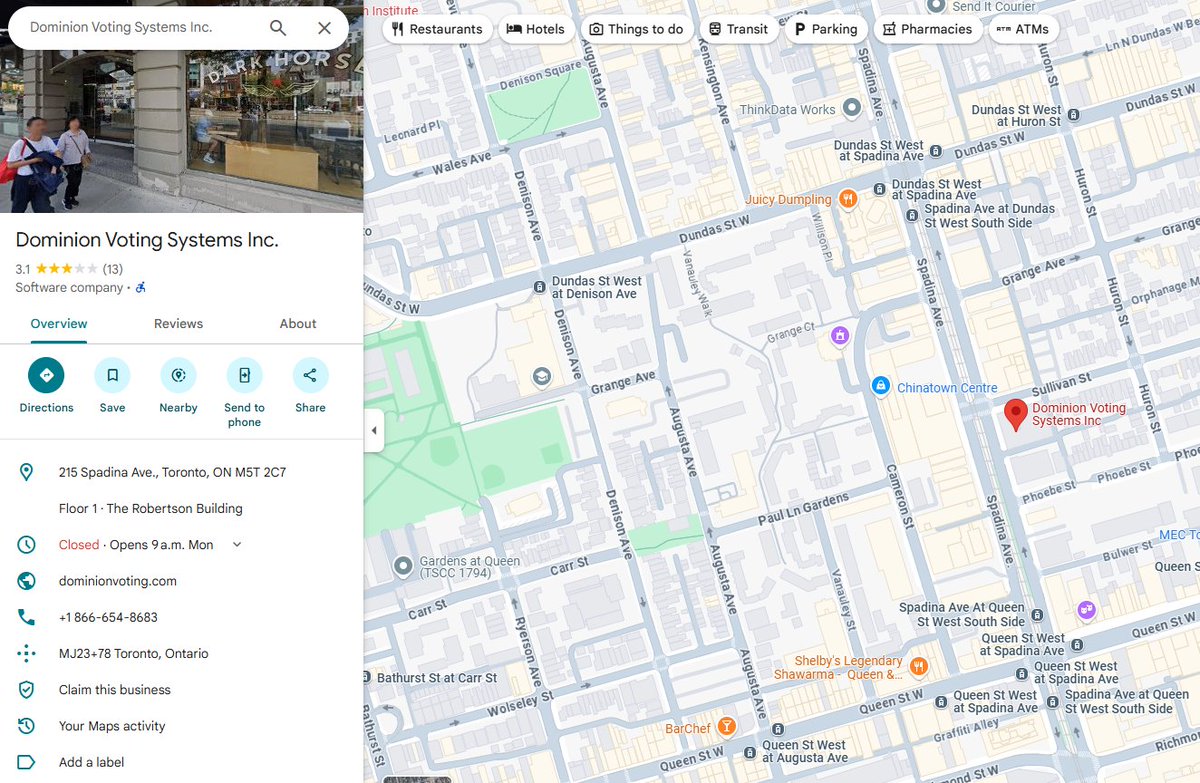Filter map by Hotels
The image size is (1200, 783).
click(x=536, y=29)
